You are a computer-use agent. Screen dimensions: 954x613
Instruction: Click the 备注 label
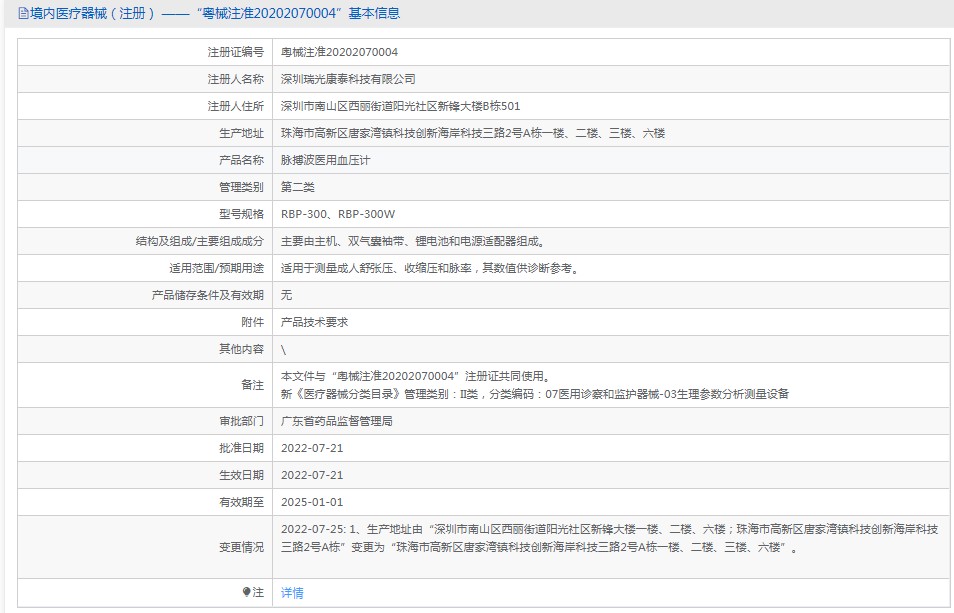(x=252, y=385)
